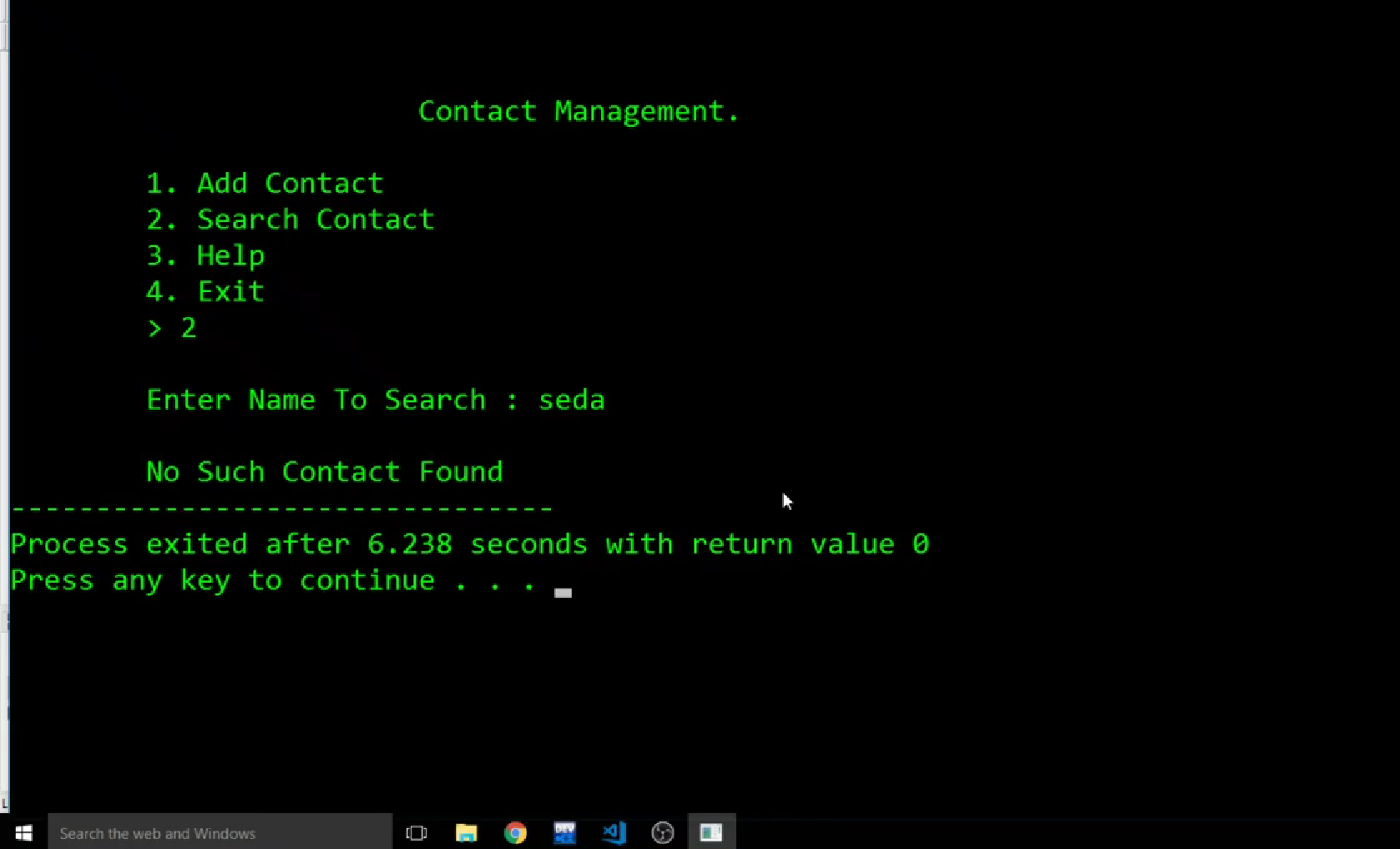Click the '3. Help' menu entry
Screen dimensions: 1400x849
click(x=205, y=255)
